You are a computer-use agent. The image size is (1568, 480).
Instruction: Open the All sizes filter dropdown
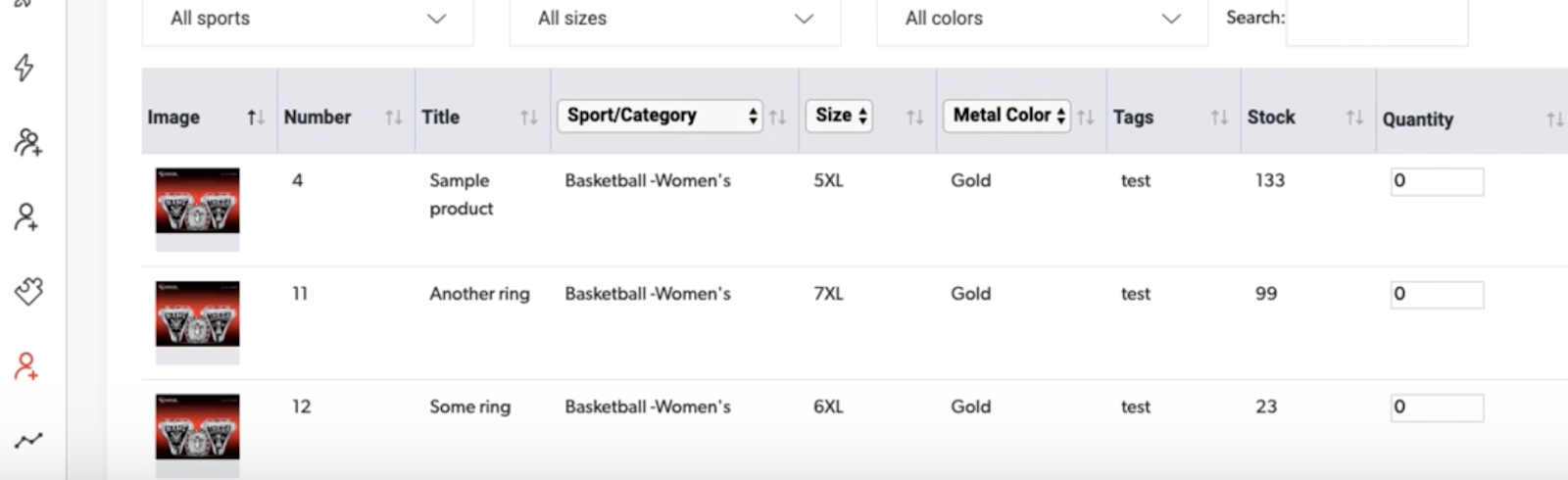675,19
